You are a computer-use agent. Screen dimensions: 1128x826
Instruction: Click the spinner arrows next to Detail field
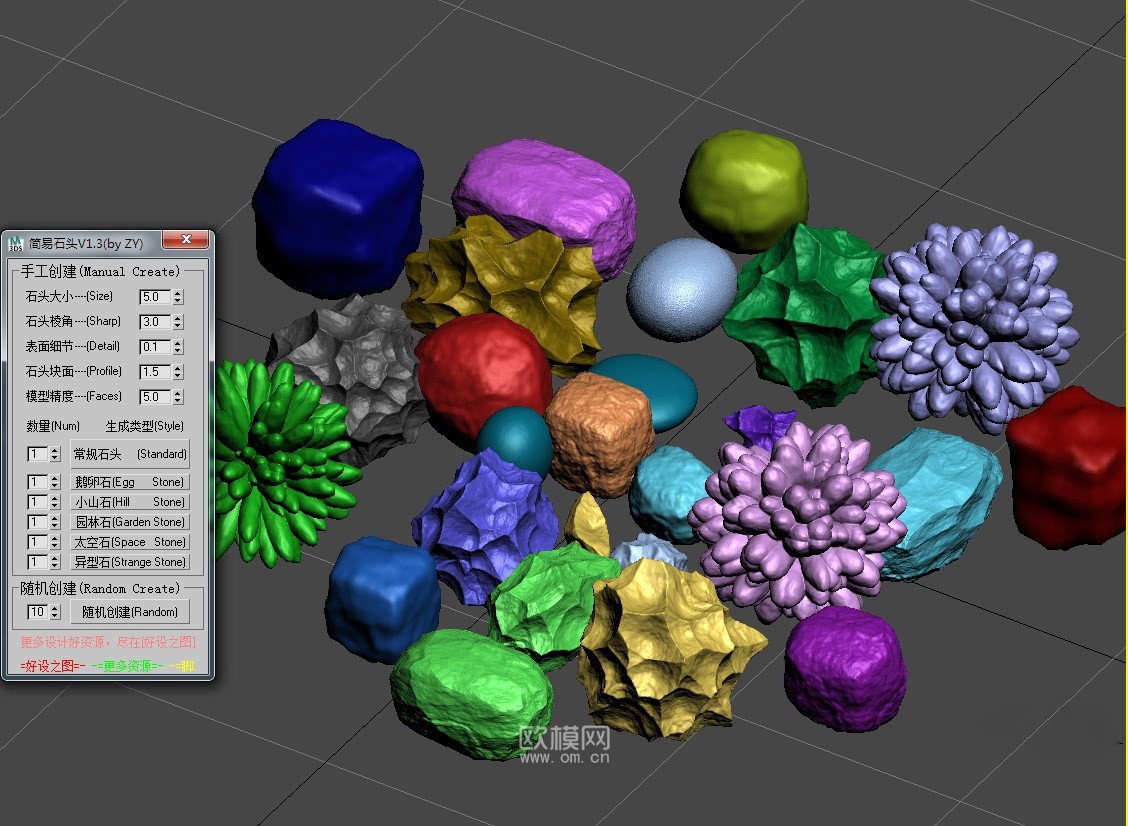tap(178, 347)
